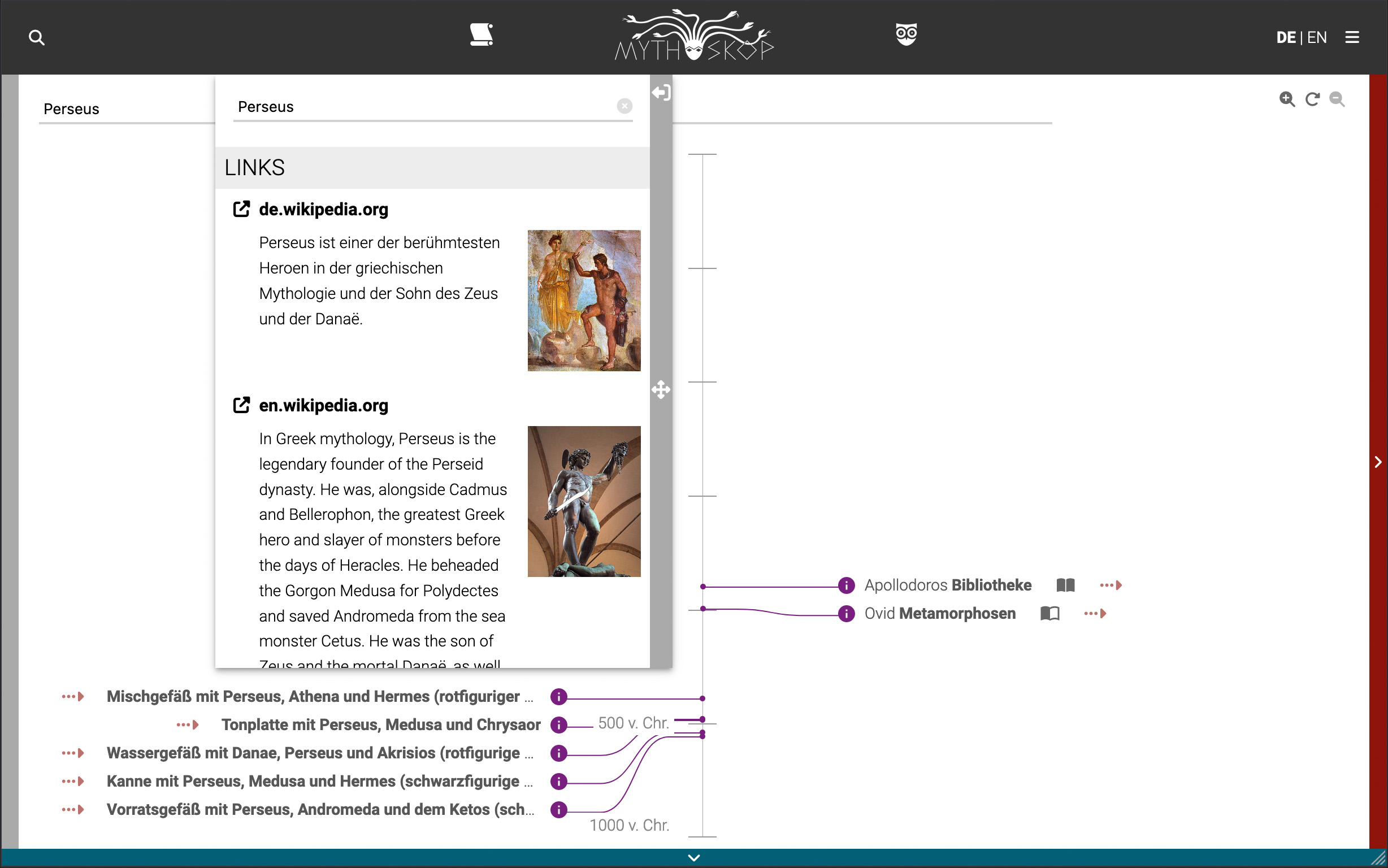Image resolution: width=1388 pixels, height=868 pixels.
Task: Show info for Tonplatte mit Perseus
Action: (558, 724)
